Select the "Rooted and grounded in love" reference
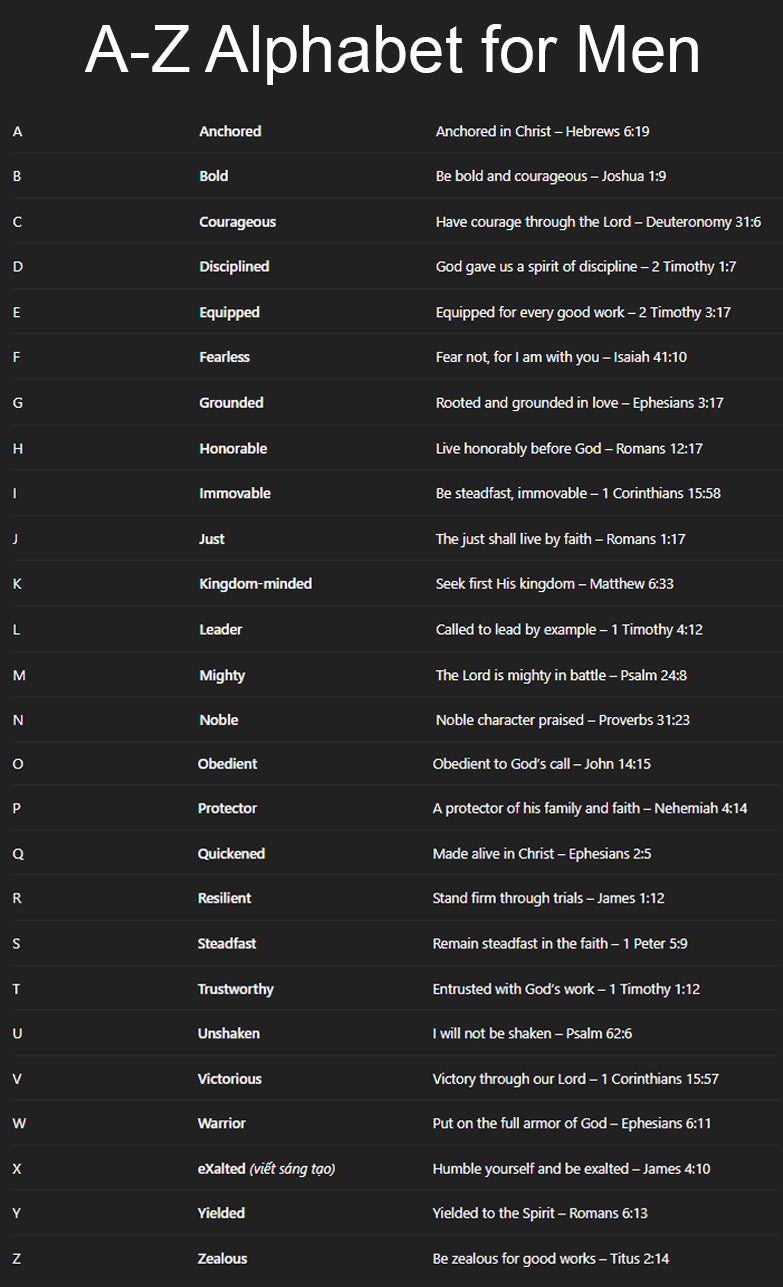 (579, 403)
